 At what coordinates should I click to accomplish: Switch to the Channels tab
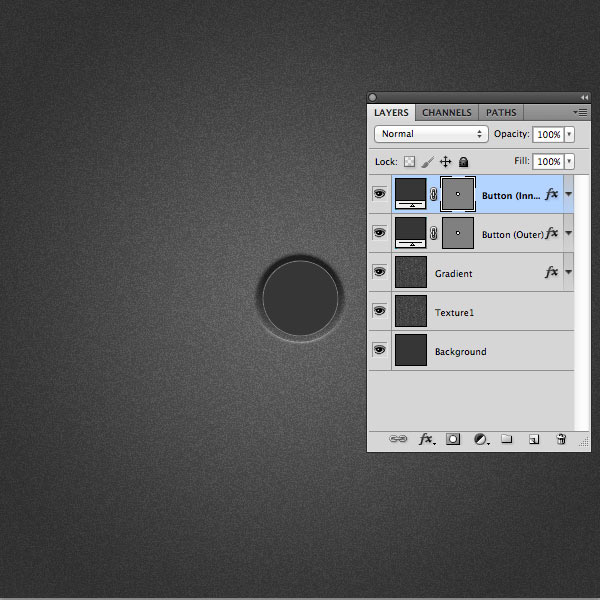coord(447,112)
